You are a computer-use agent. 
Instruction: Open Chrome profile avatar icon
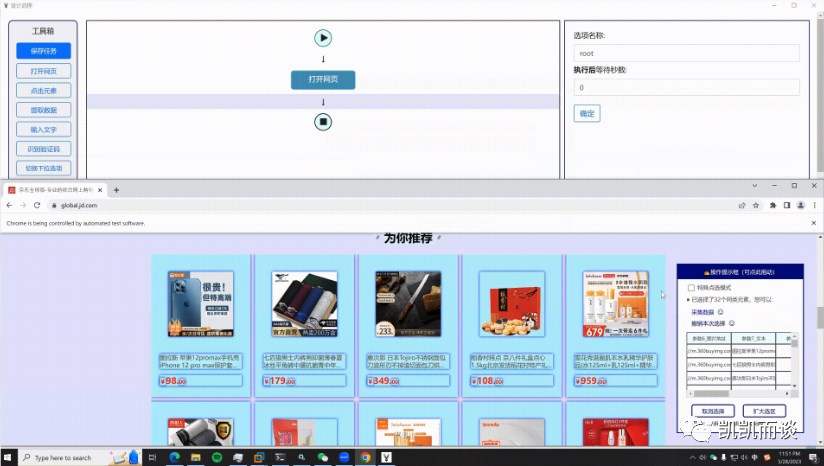tap(800, 205)
